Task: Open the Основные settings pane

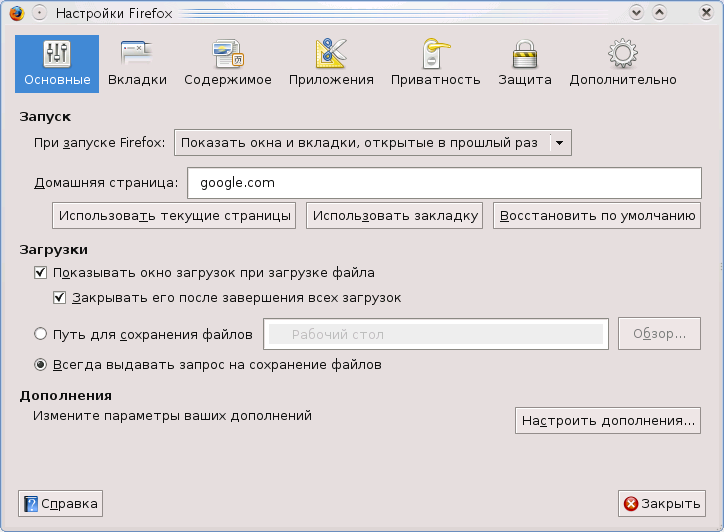Action: click(57, 64)
